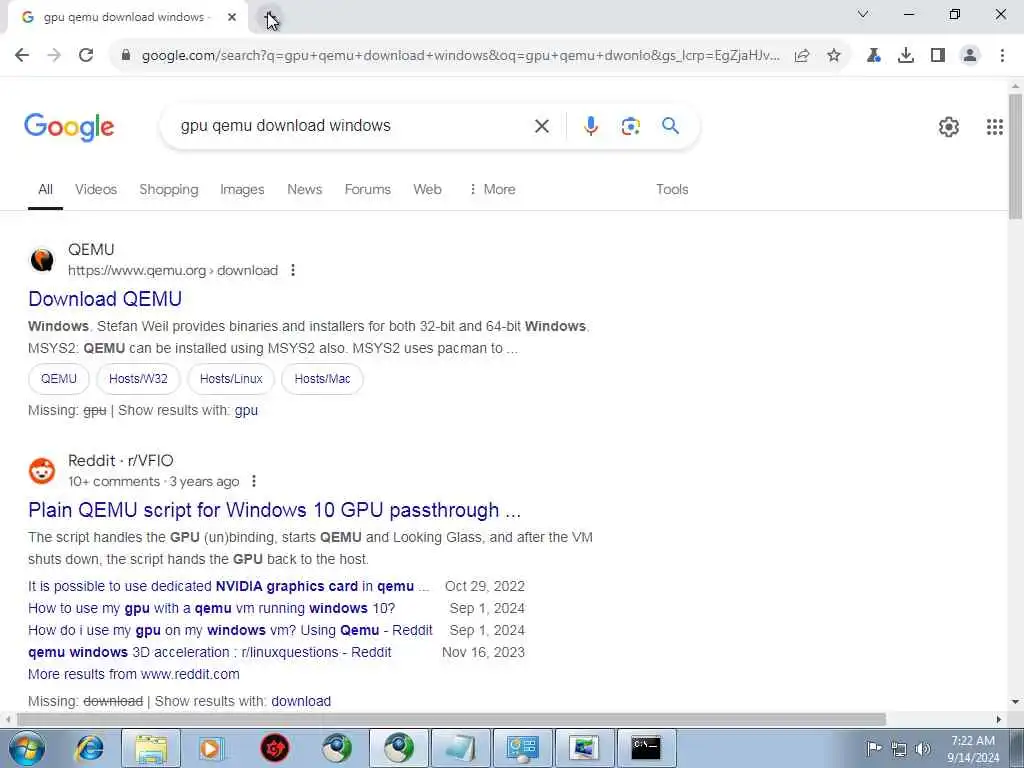This screenshot has width=1024, height=768.
Task: Open Plain QEMU script Reddit result
Action: (274, 510)
